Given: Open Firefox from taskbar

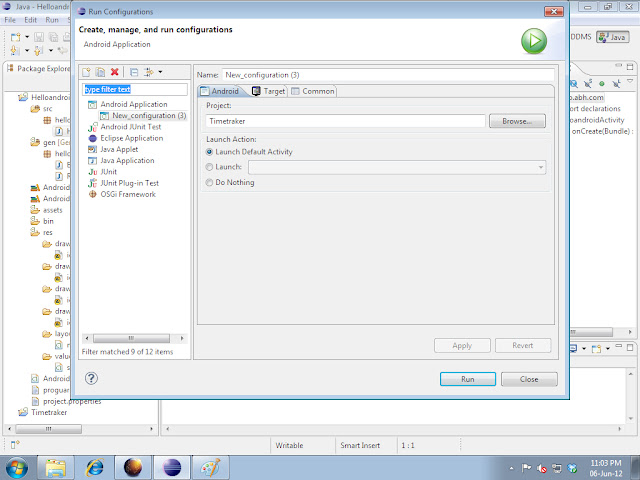Looking at the screenshot, I should [133, 467].
